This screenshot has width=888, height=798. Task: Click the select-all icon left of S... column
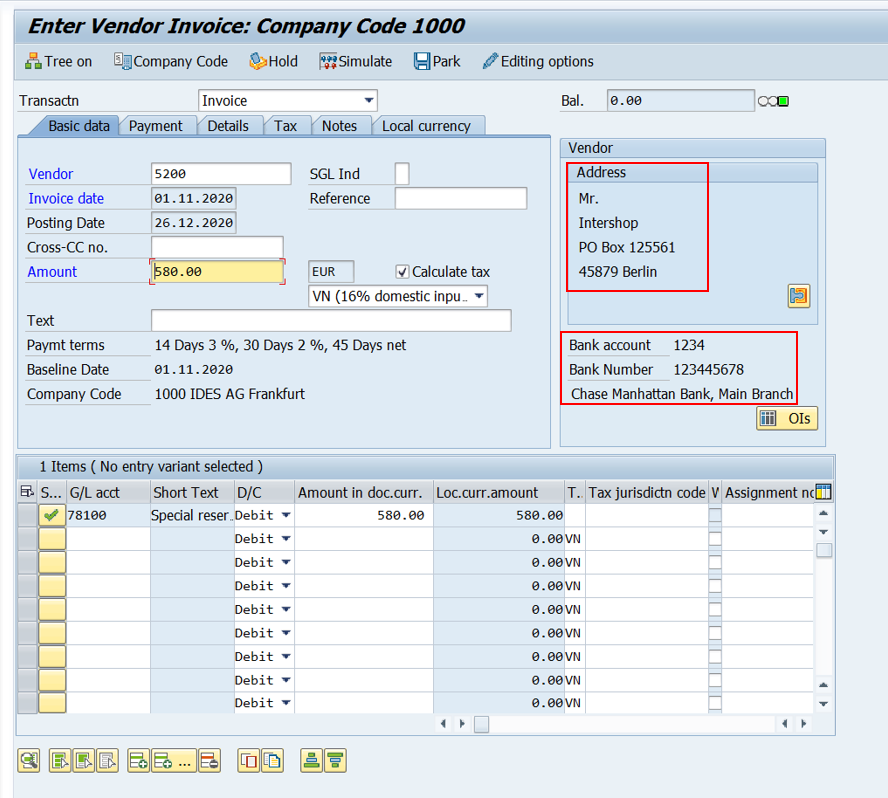coord(27,492)
